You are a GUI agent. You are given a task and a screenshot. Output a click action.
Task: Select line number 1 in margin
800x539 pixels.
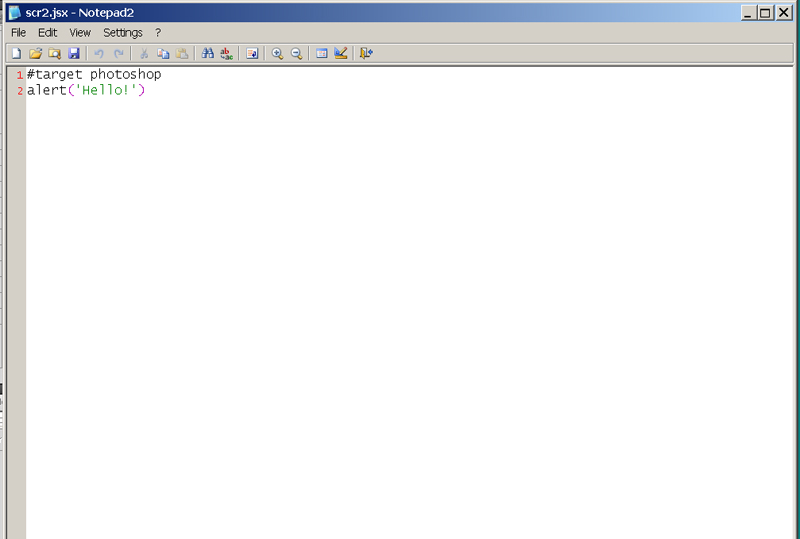click(x=20, y=75)
